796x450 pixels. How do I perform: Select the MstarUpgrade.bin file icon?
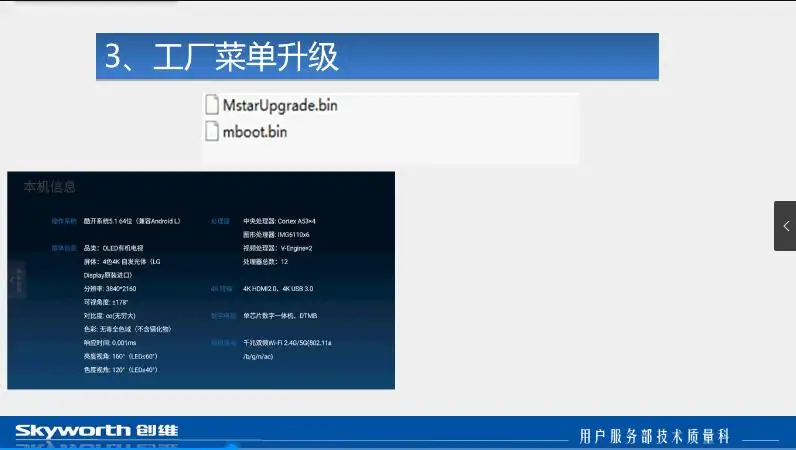[x=212, y=105]
